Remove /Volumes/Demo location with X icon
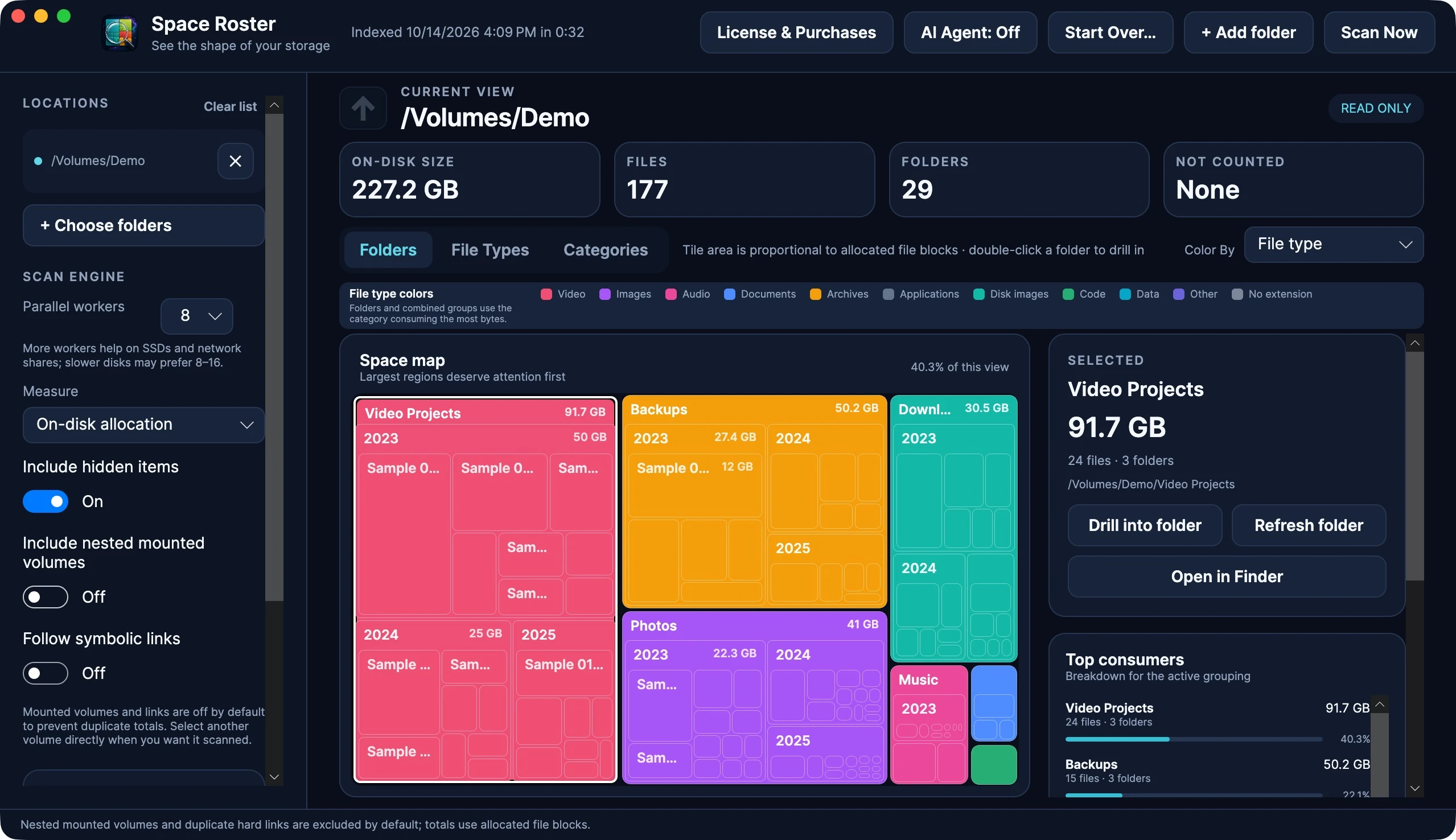This screenshot has height=840, width=1456. [x=235, y=161]
